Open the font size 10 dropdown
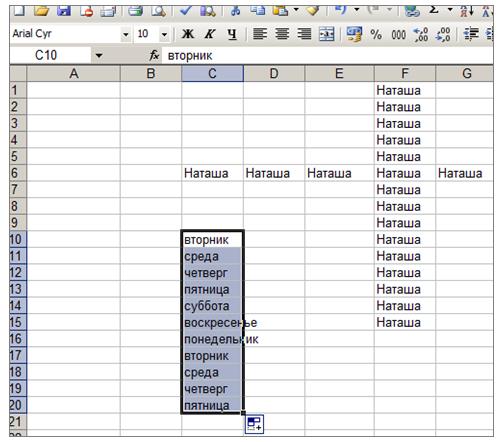The width and height of the screenshot is (503, 442). point(164,34)
